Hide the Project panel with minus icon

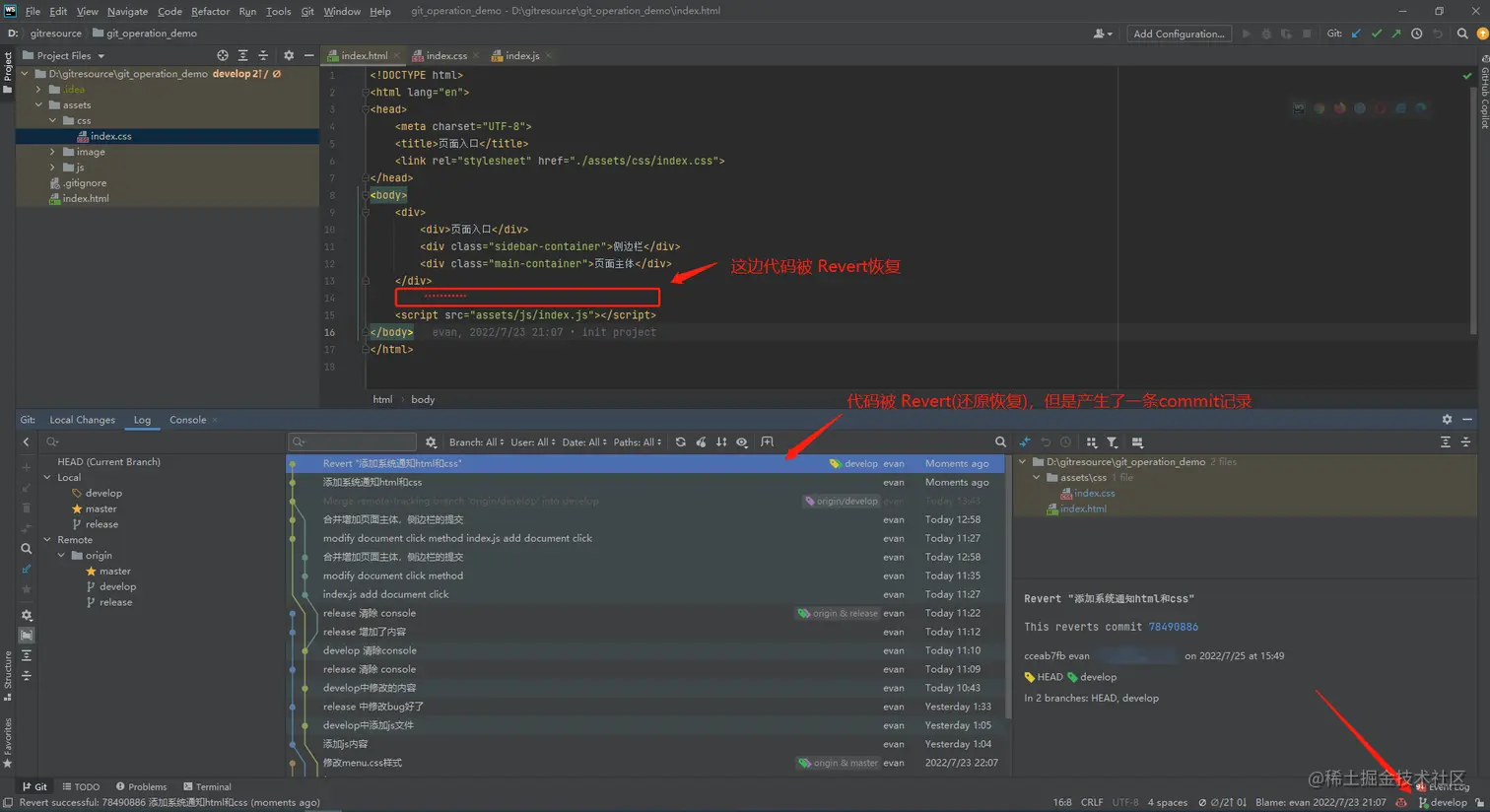tap(308, 56)
